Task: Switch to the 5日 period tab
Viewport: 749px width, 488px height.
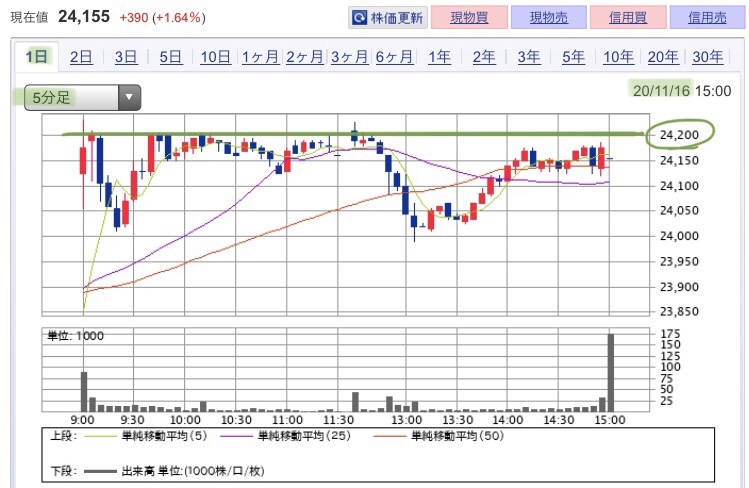Action: point(171,57)
